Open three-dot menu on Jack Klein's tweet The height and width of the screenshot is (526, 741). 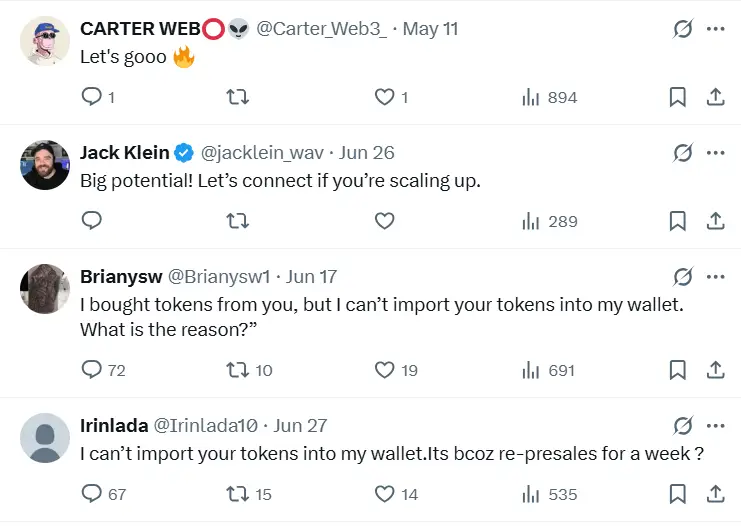[x=715, y=153]
